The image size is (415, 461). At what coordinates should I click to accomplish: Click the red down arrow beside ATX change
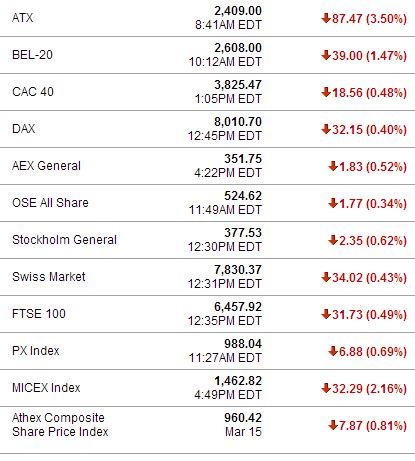point(326,18)
